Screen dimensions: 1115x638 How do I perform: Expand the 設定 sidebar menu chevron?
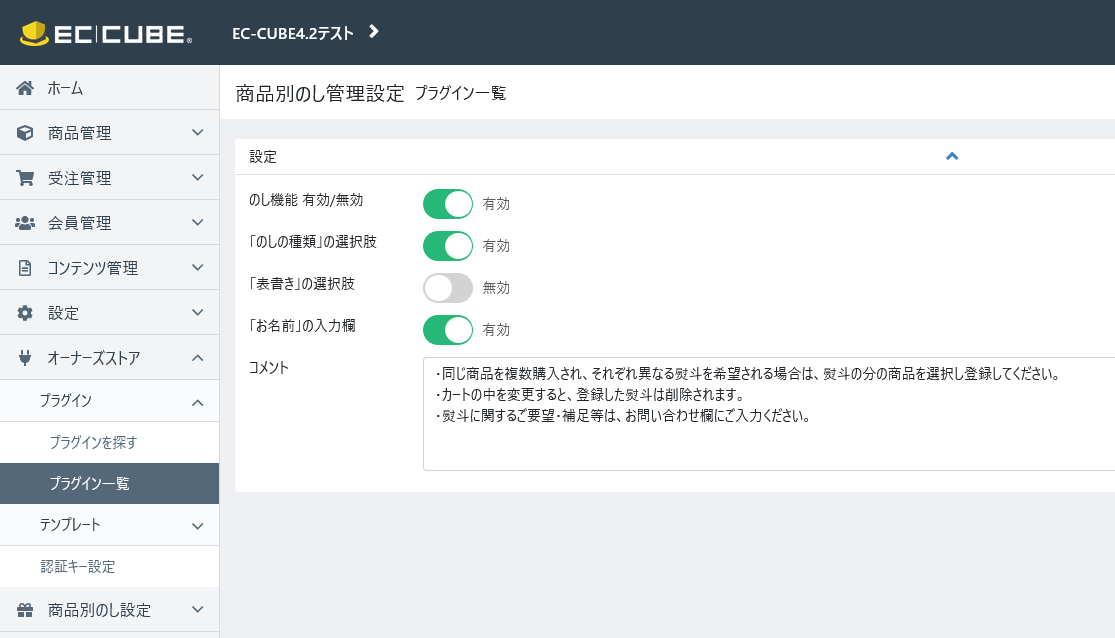[x=198, y=312]
